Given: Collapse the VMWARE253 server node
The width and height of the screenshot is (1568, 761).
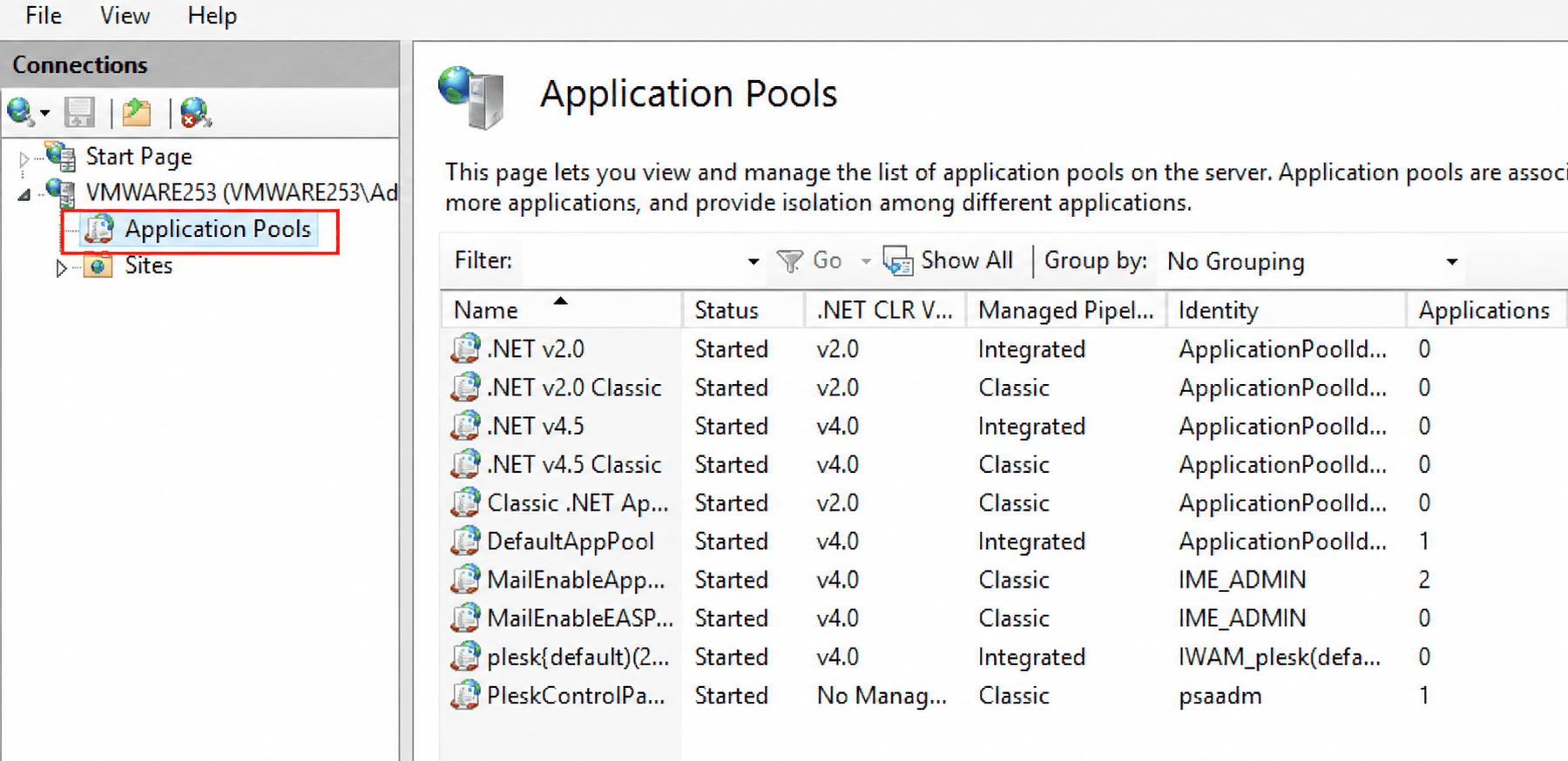Looking at the screenshot, I should (24, 195).
